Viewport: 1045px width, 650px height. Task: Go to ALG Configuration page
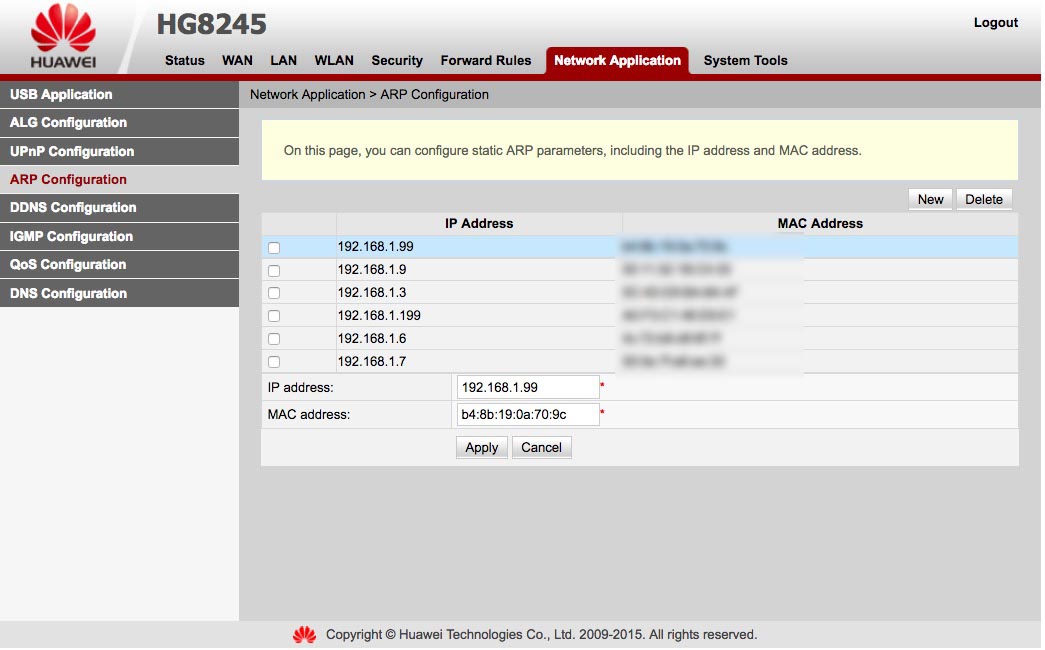point(119,123)
